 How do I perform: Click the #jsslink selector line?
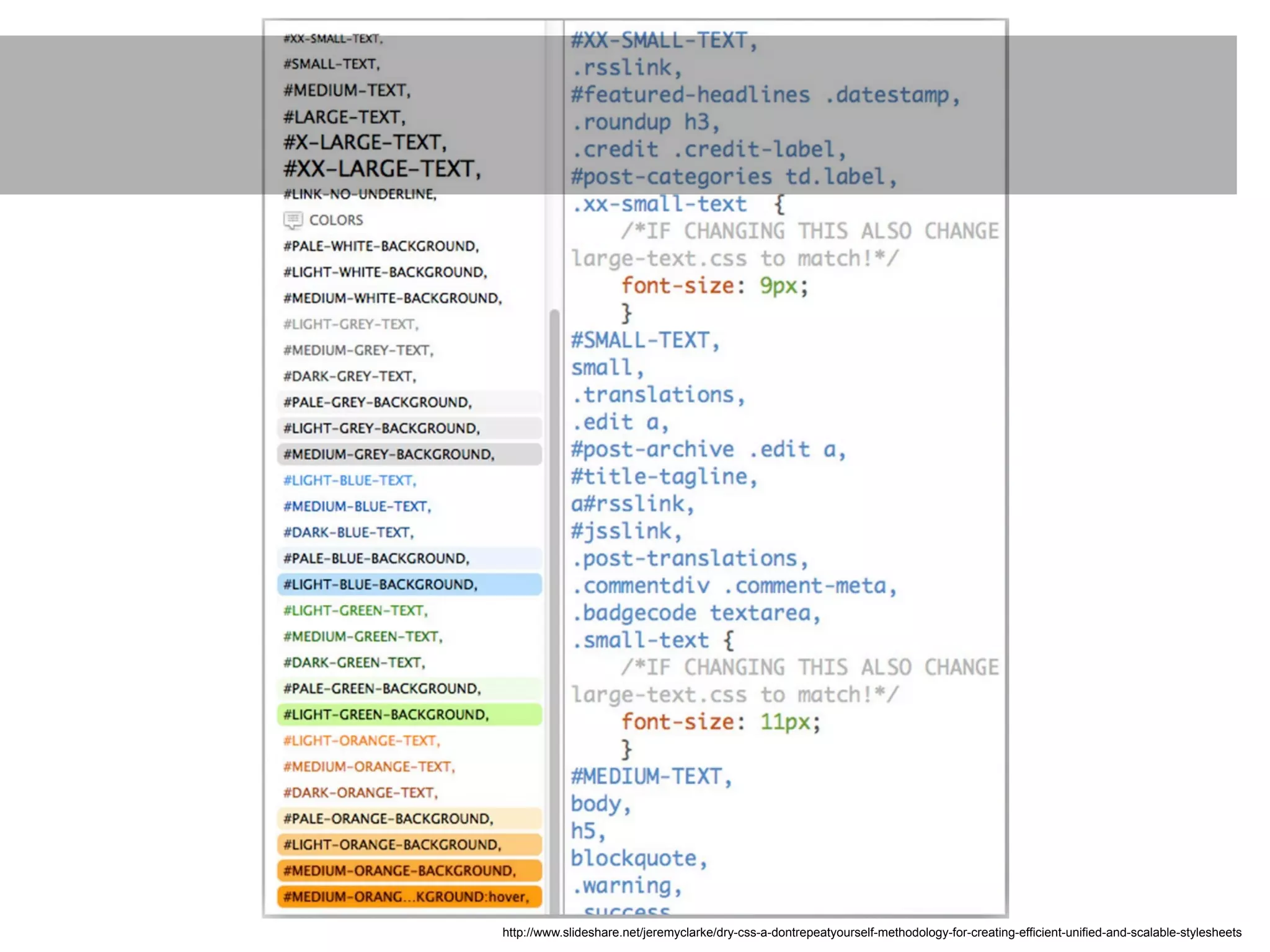626,531
